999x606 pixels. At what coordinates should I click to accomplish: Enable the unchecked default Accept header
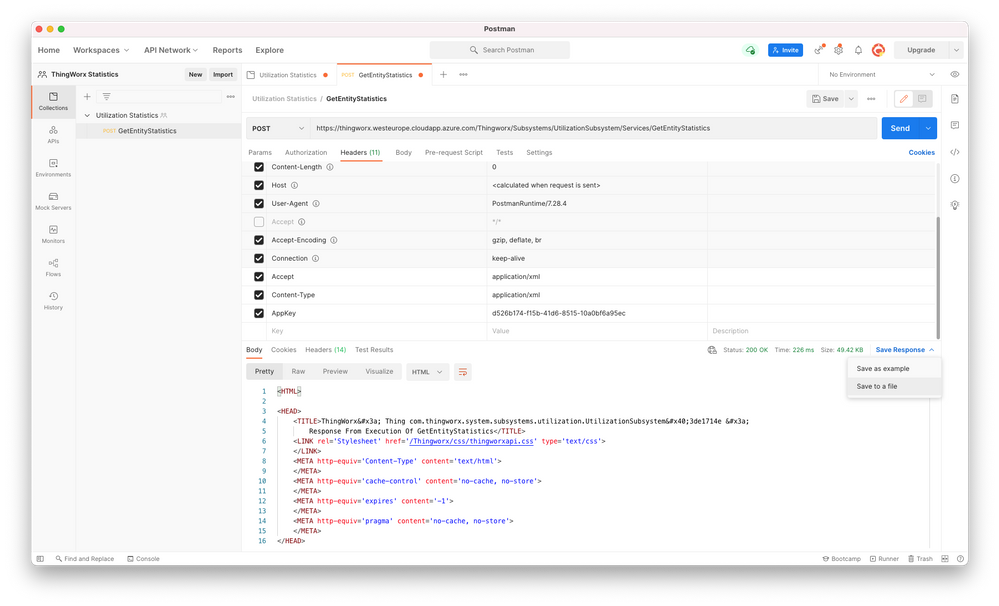tap(259, 222)
